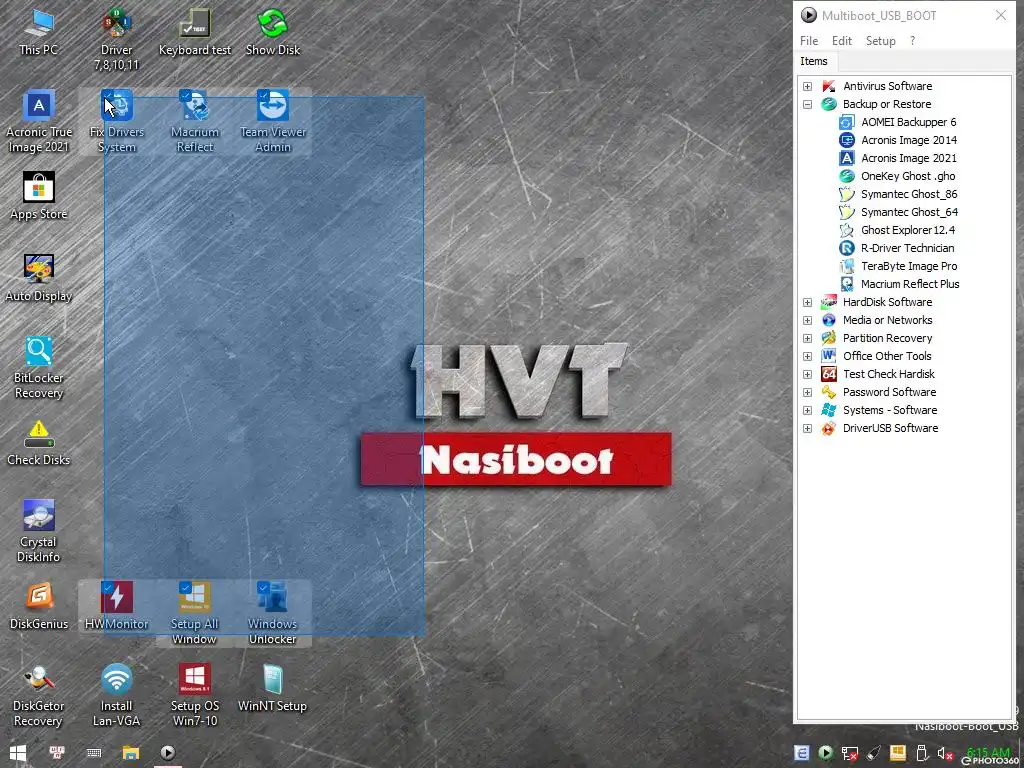Viewport: 1024px width, 768px height.
Task: Open the on-screen keyboard taskbar icon
Action: (93, 752)
